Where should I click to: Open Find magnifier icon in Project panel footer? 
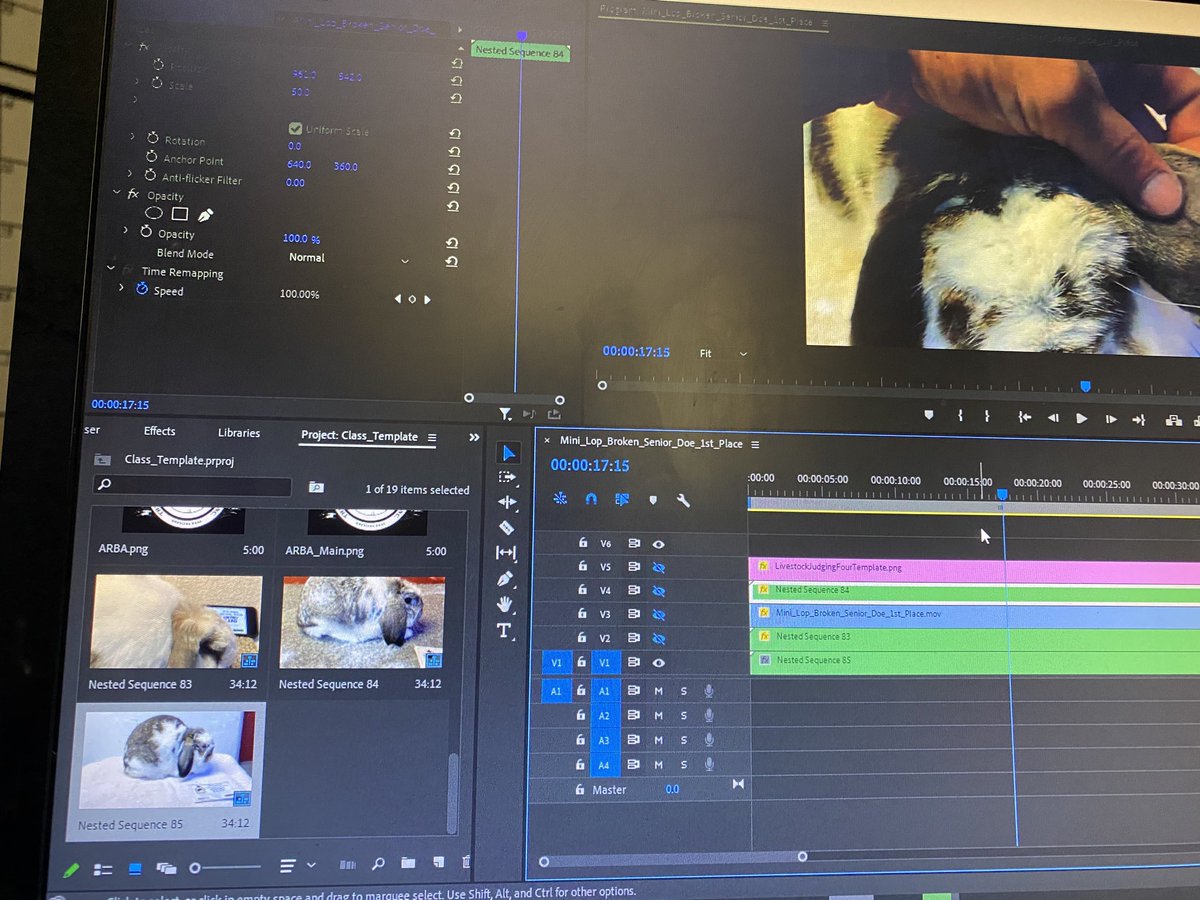click(378, 864)
